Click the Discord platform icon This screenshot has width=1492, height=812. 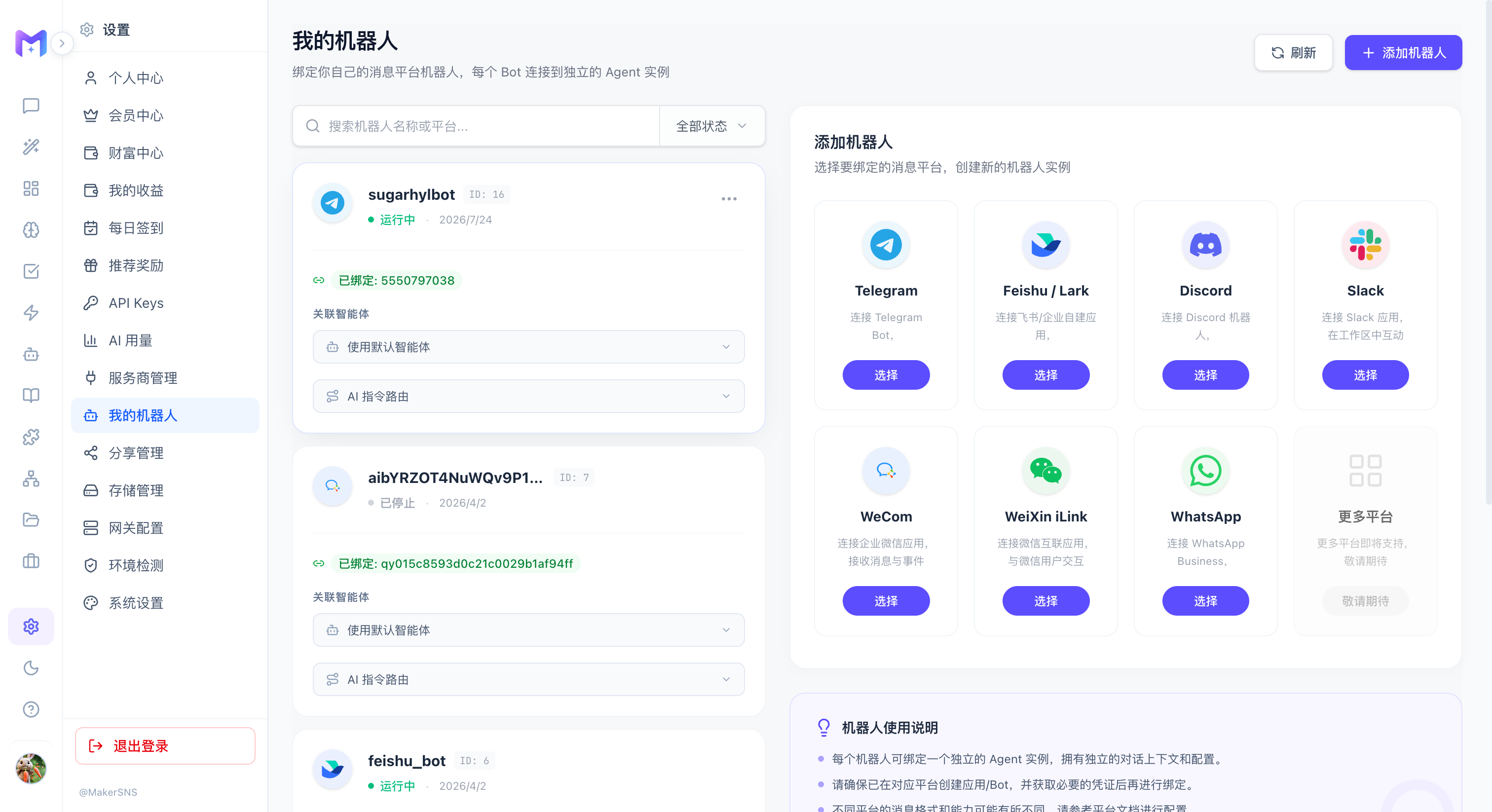tap(1206, 245)
